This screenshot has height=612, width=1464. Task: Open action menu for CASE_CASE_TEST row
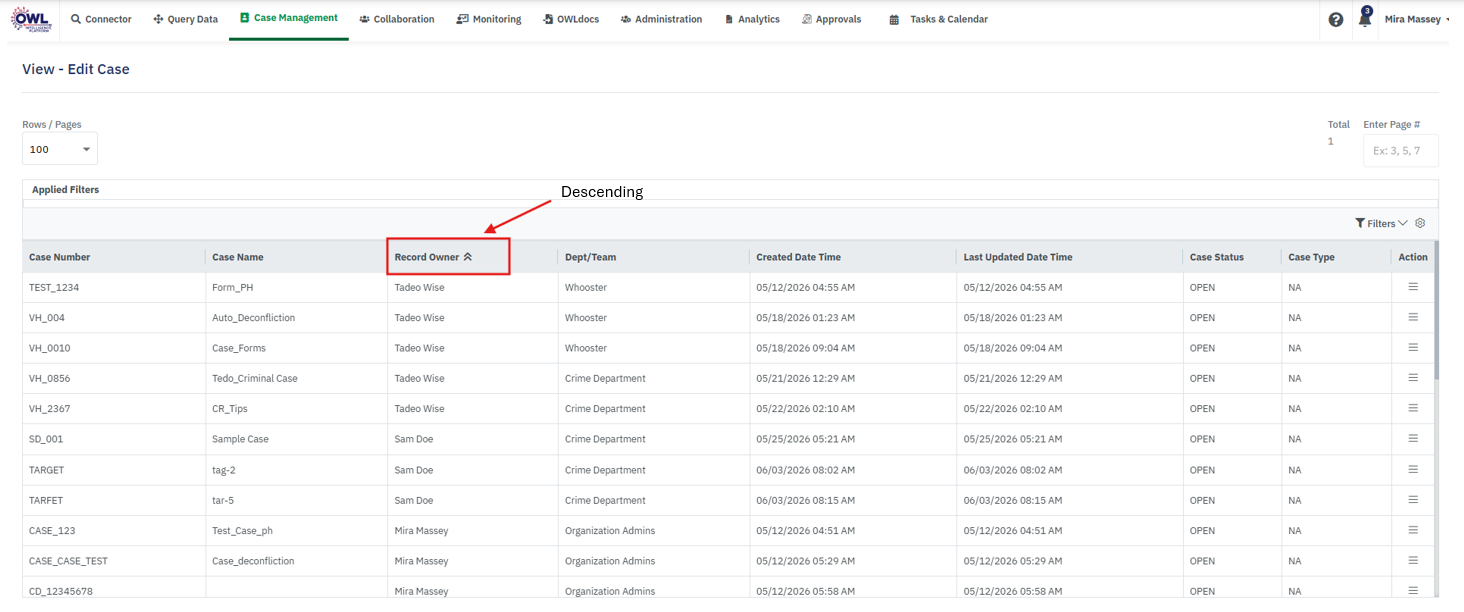1413,560
